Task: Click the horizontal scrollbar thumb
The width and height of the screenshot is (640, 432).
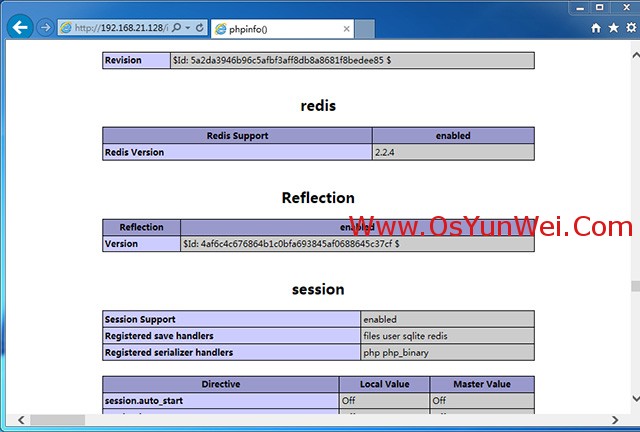Action: pos(58,420)
